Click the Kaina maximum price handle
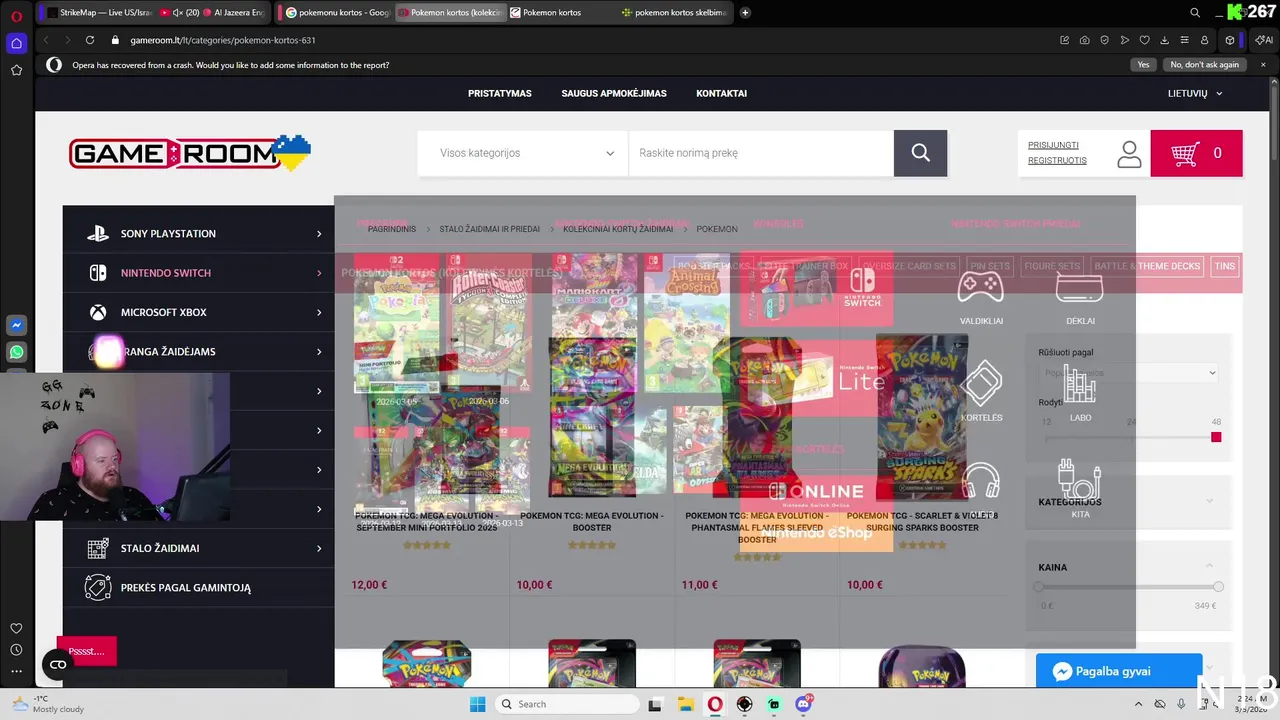Image resolution: width=1280 pixels, height=720 pixels. point(1217,587)
